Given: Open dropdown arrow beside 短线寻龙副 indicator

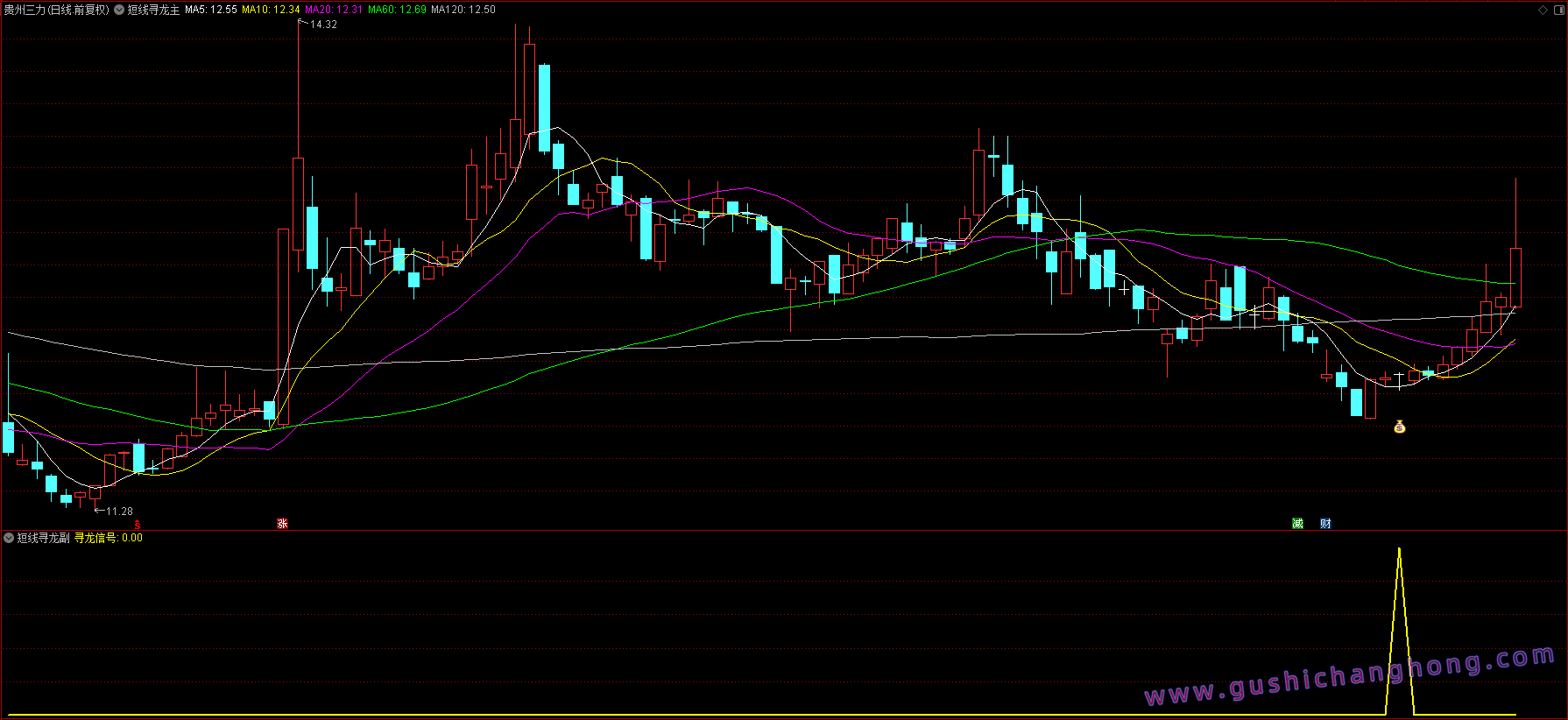Looking at the screenshot, I should coord(9,538).
